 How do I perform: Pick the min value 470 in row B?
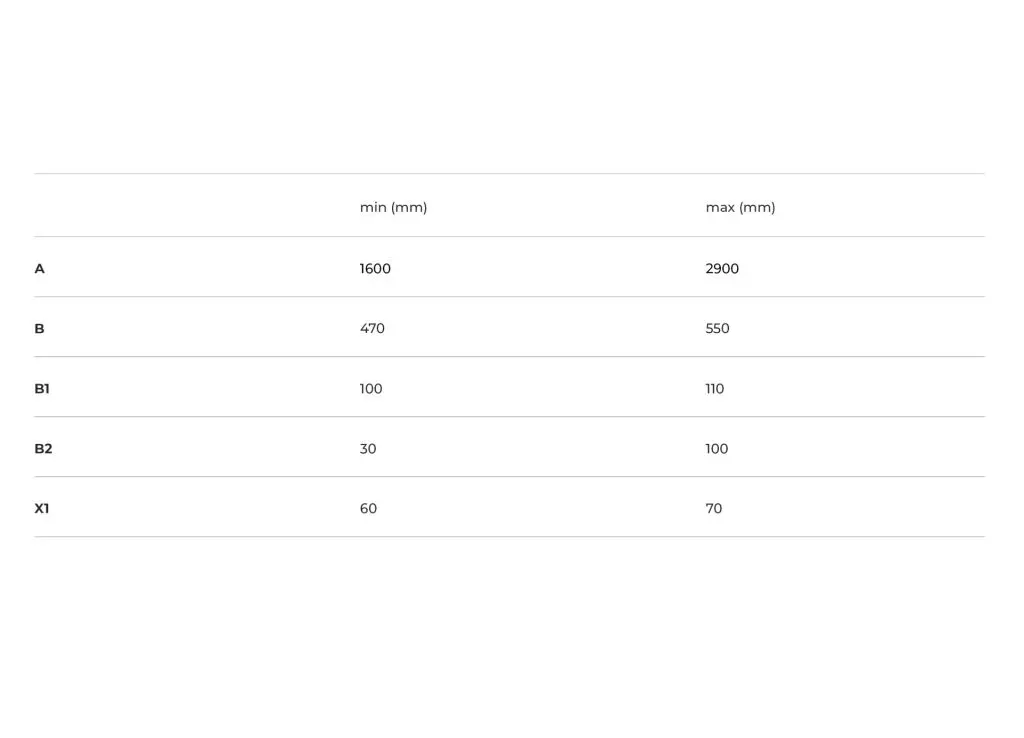click(x=372, y=329)
